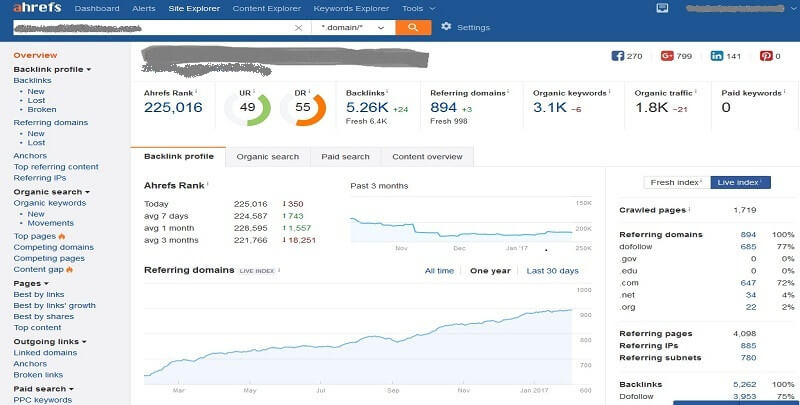
Task: Open Linked domains sidebar link
Action: tap(45, 353)
